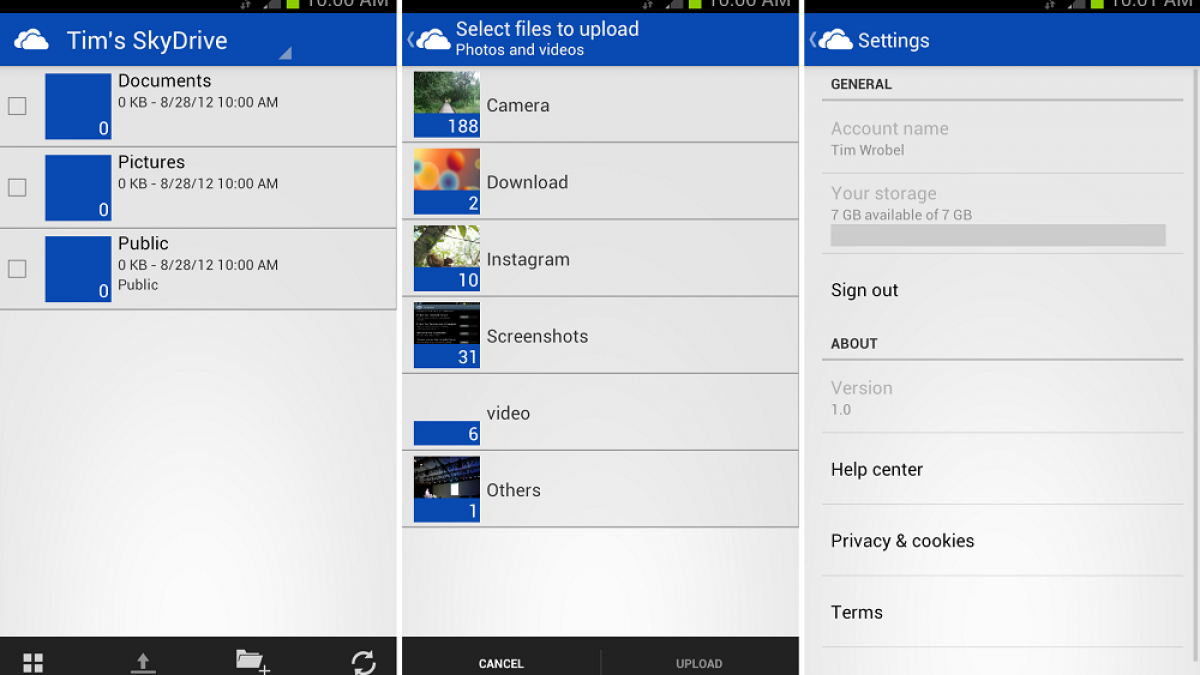
Task: Go back via cloud icon beside Settings
Action: coord(831,40)
